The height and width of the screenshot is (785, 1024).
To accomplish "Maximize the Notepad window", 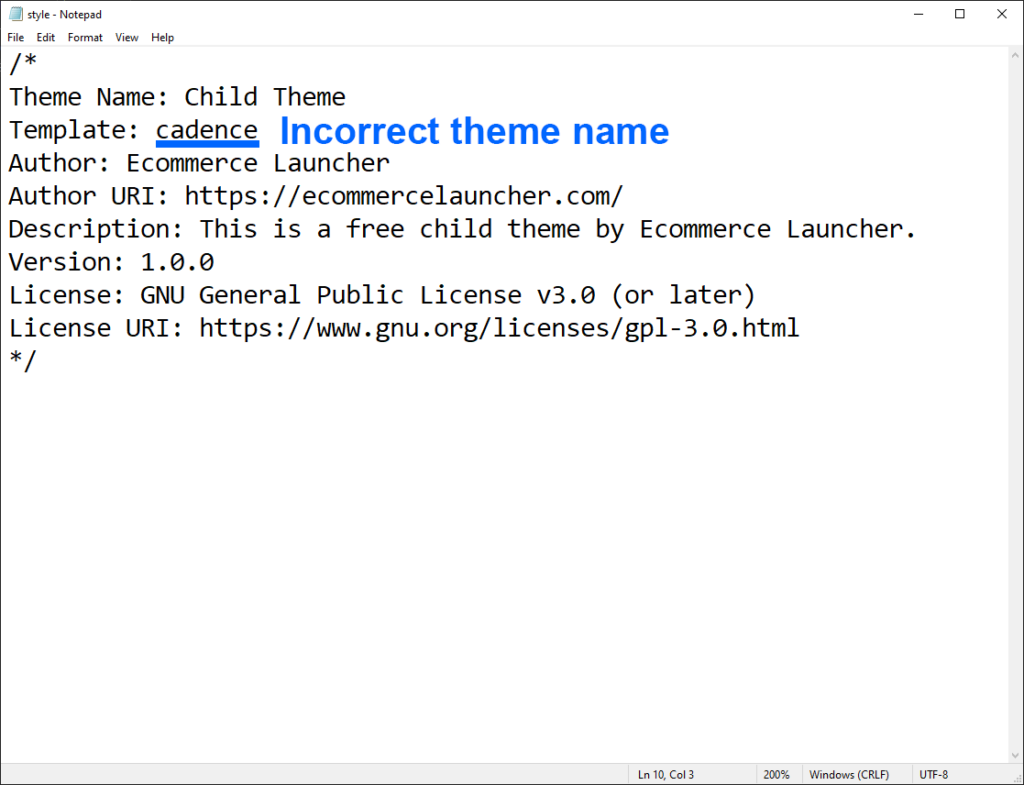I will click(x=959, y=14).
